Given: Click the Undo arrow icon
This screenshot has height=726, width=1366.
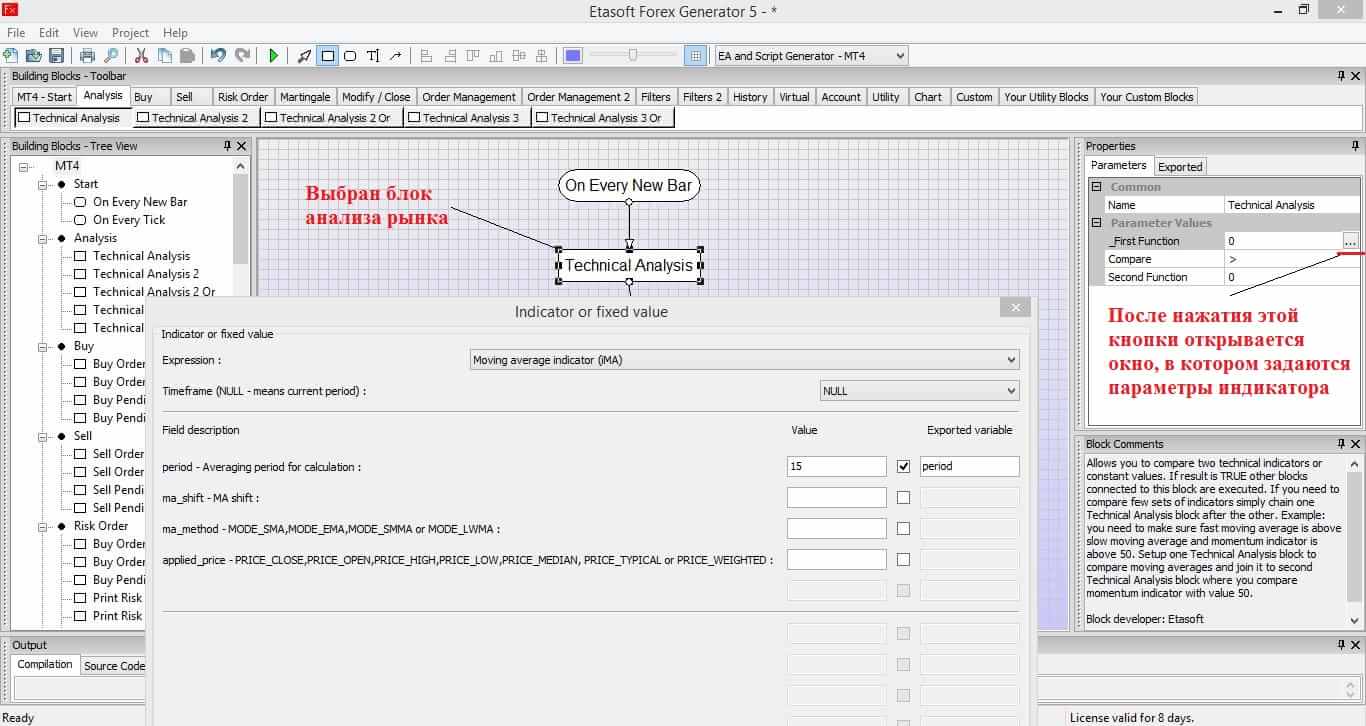Looking at the screenshot, I should [x=218, y=56].
